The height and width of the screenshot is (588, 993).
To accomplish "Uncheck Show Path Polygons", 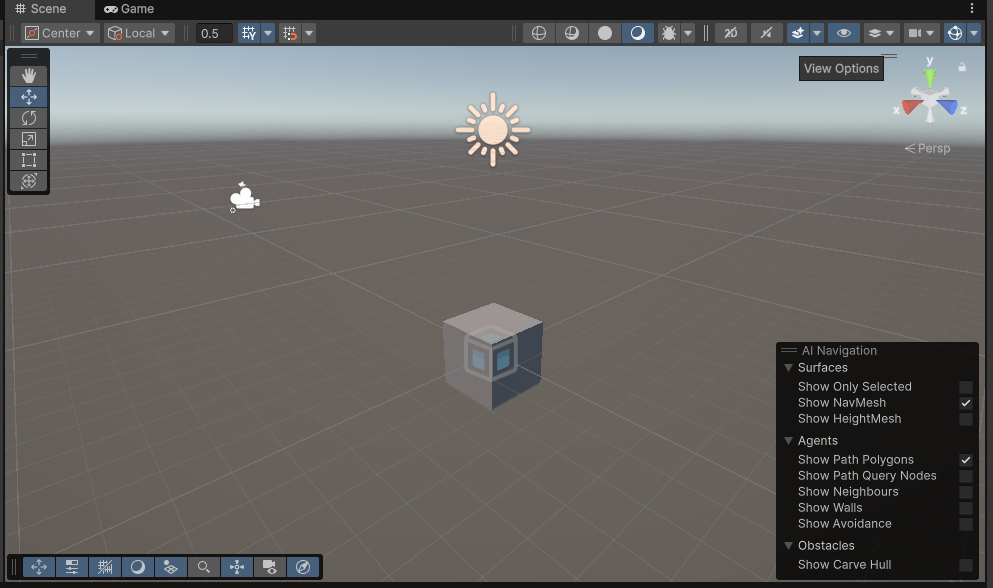I will point(966,460).
